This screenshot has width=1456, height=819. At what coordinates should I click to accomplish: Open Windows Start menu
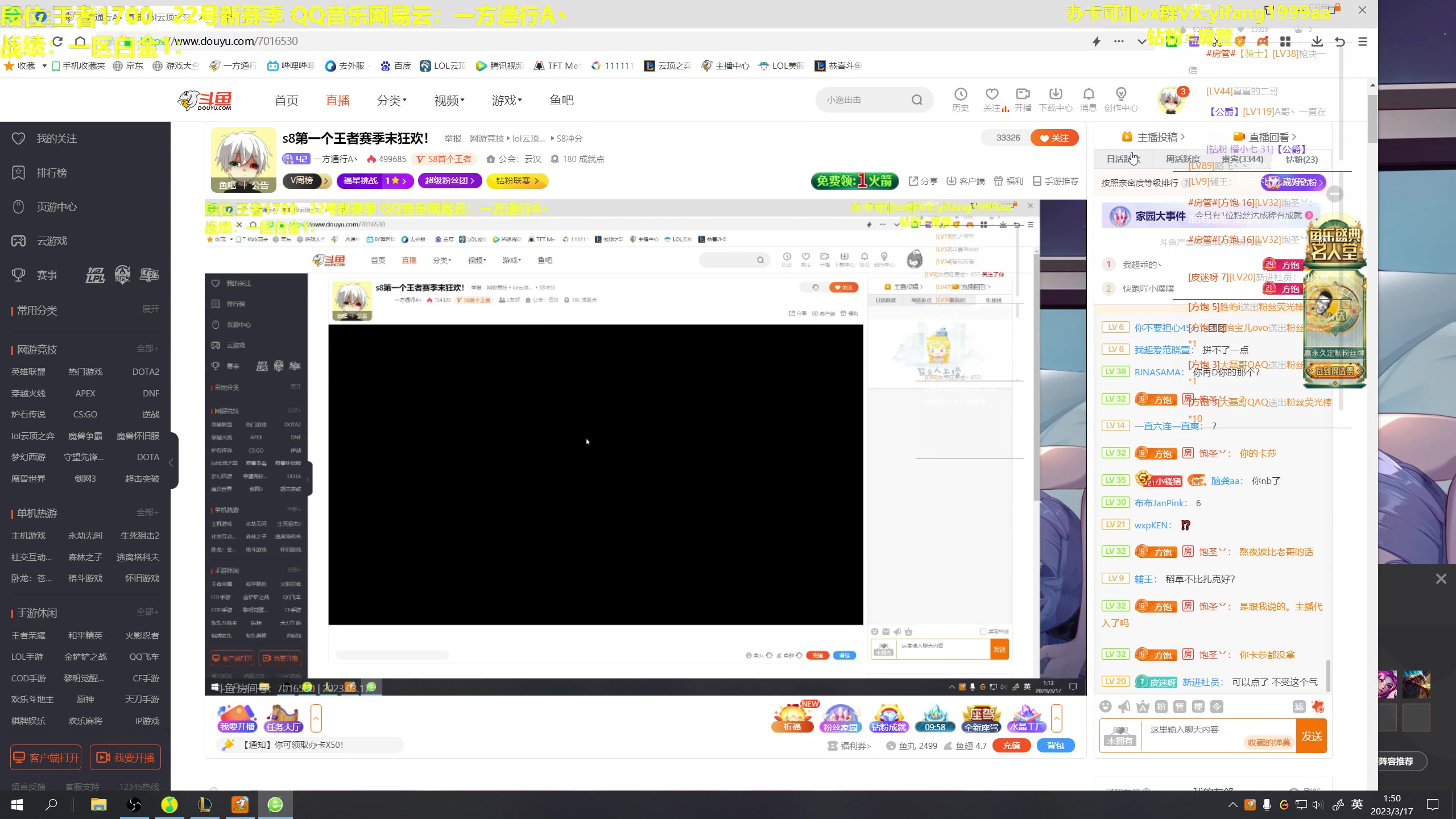click(x=17, y=804)
